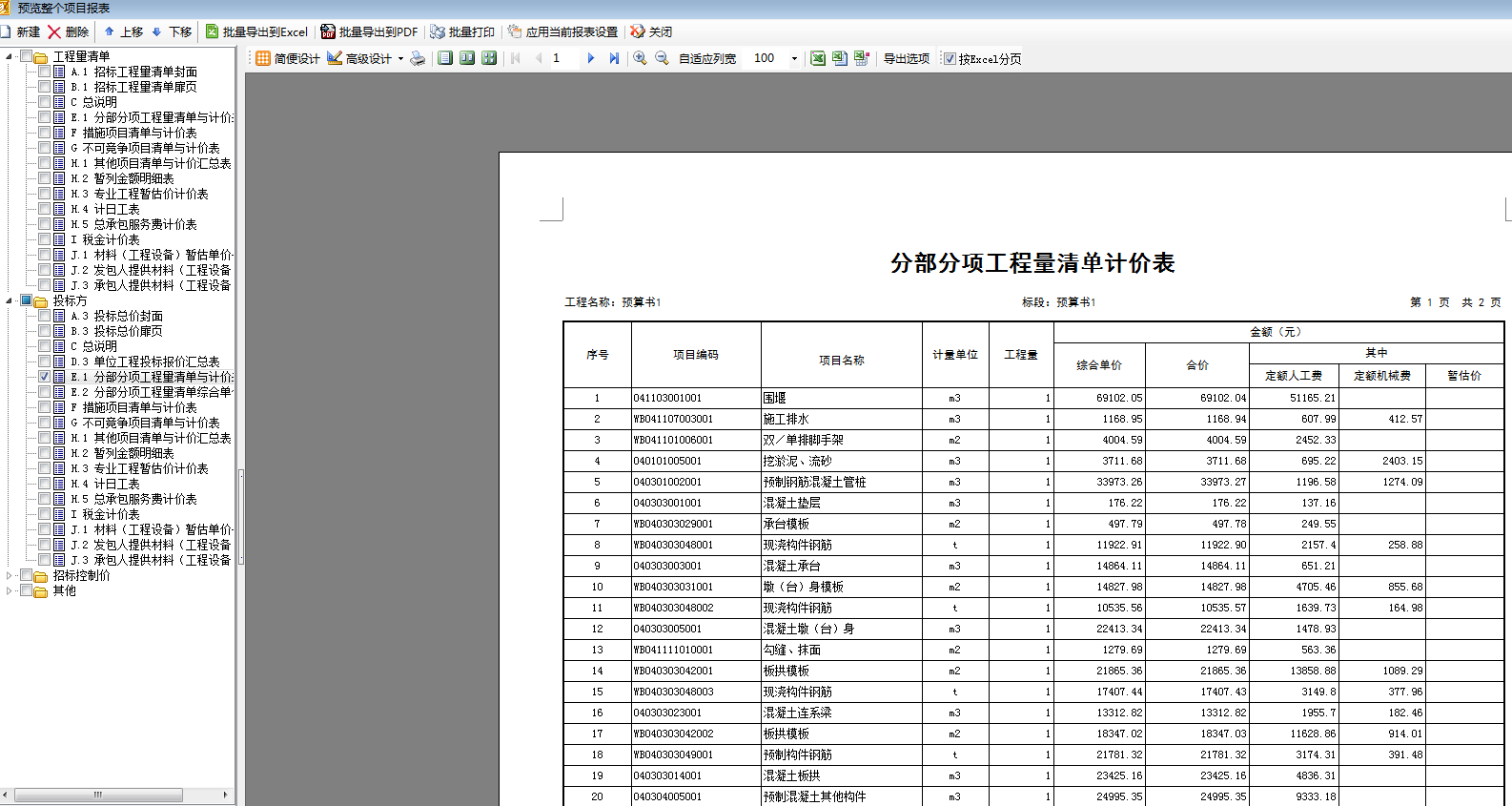
Task: Move report down with 下移
Action: [173, 31]
